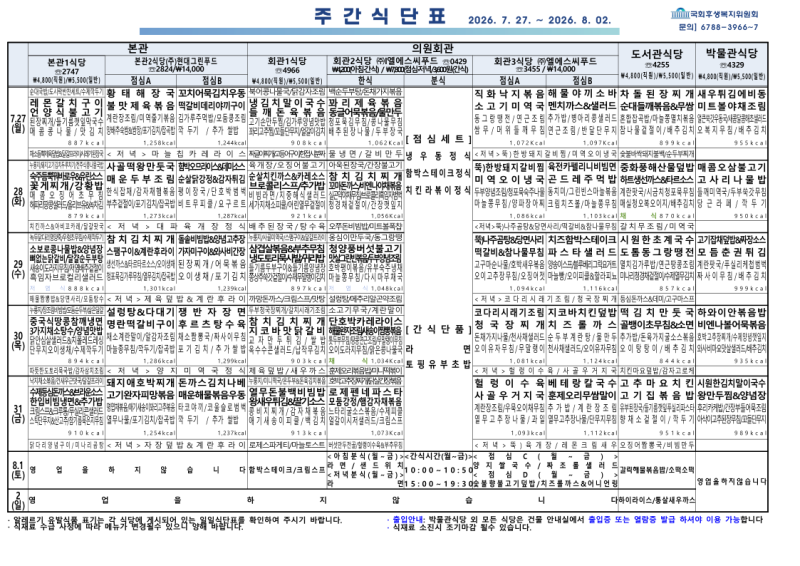Image resolution: width=800 pixels, height=566 pixels.
Task: Click the 분식 column header
Action: click(438, 81)
